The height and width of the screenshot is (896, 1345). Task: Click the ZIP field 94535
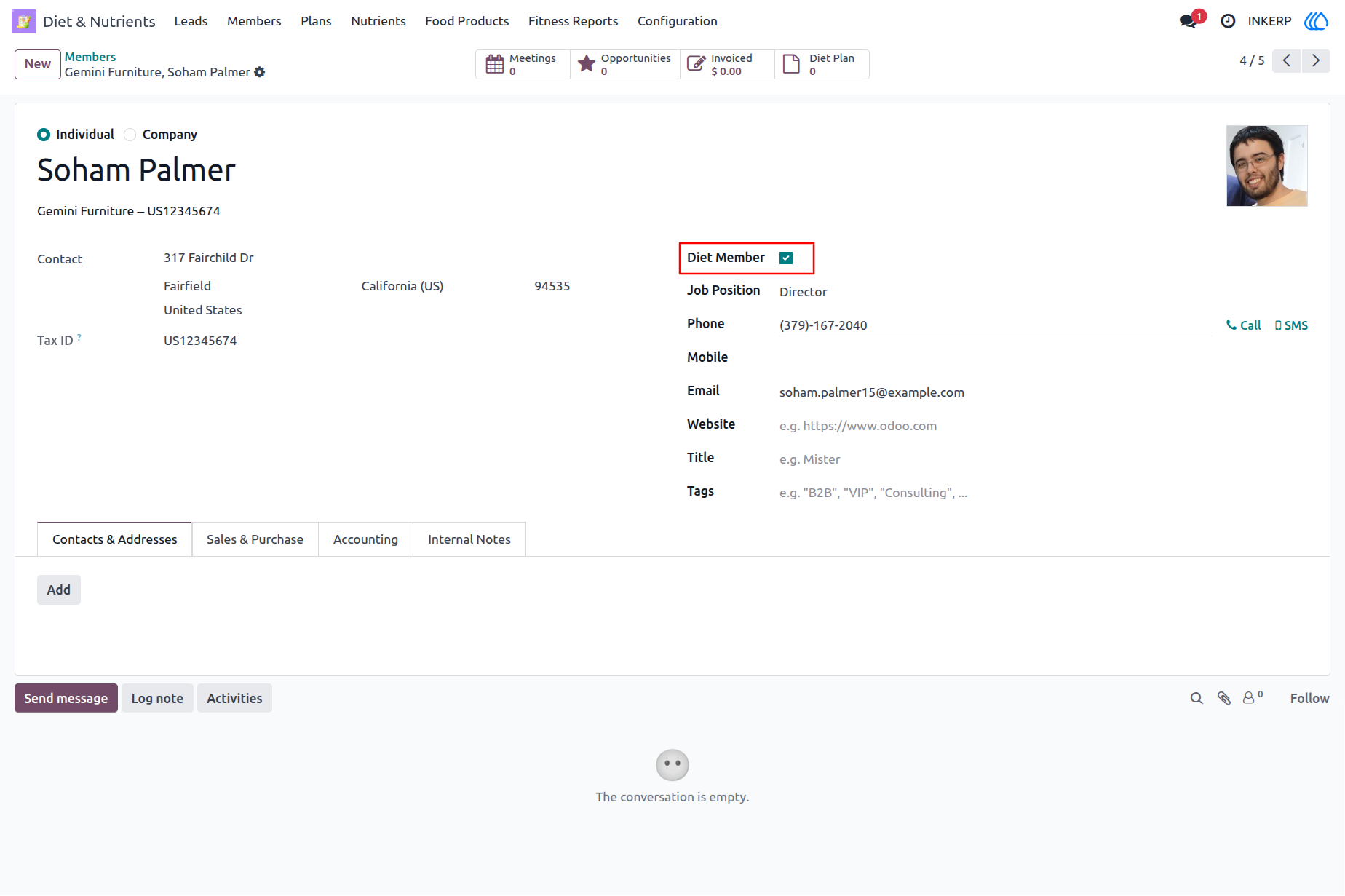(552, 286)
